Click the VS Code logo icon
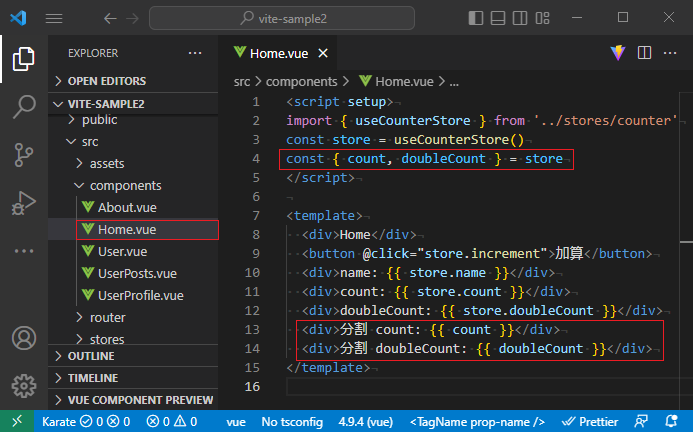 tap(18, 18)
